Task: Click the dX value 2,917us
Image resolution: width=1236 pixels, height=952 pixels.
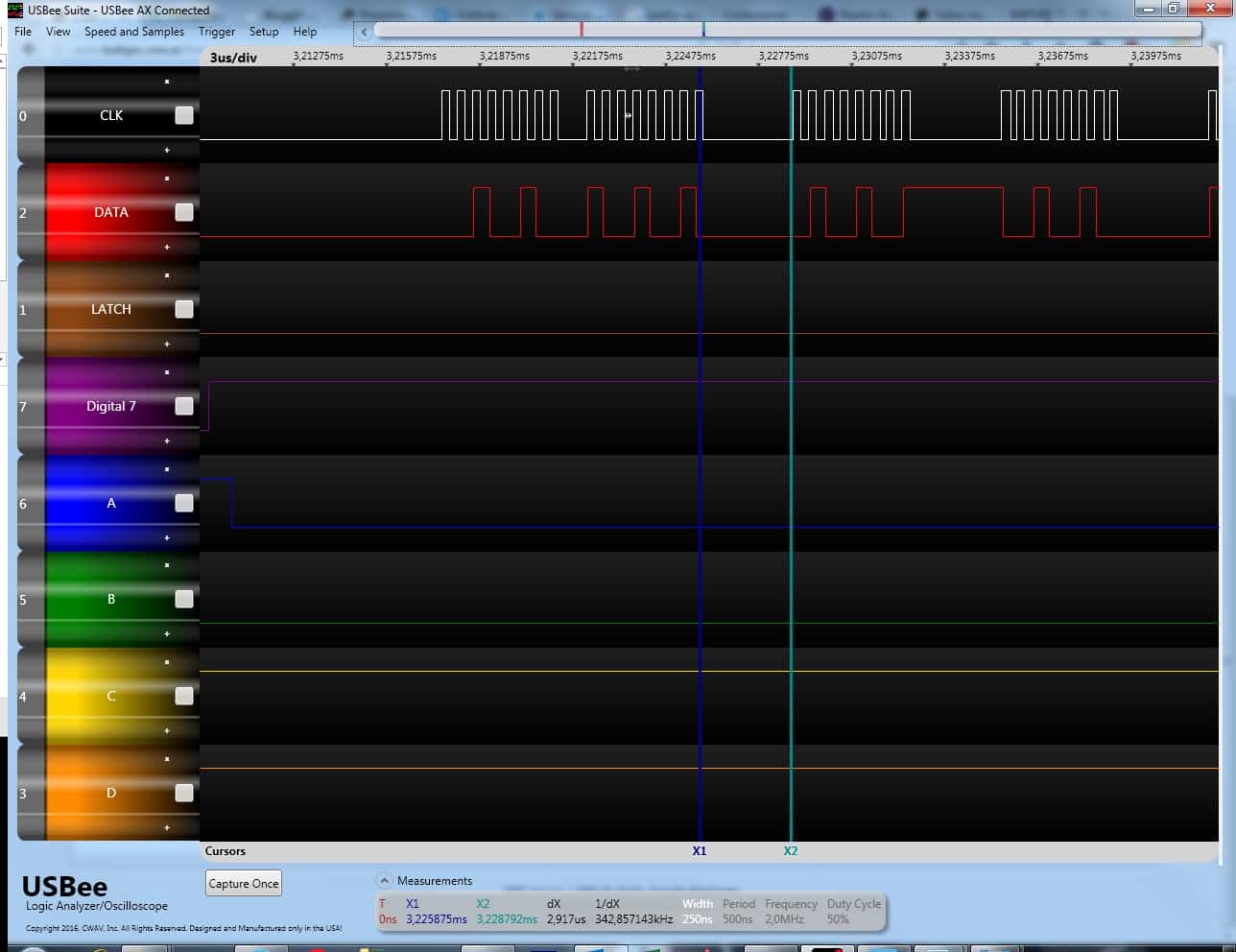Action: [566, 919]
